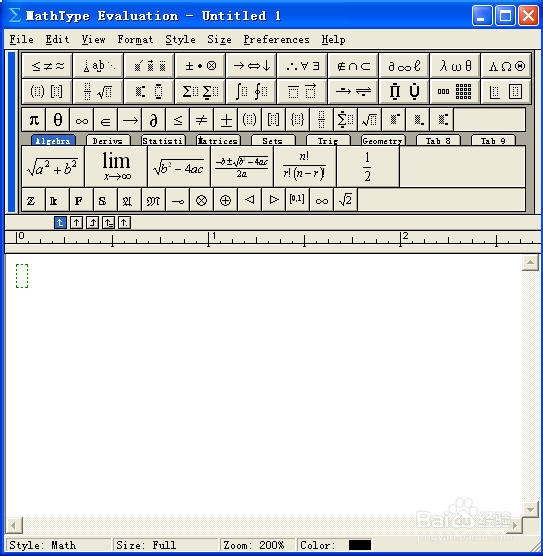Click the empty equation slot in editor
This screenshot has width=543, height=556.
coord(22,276)
